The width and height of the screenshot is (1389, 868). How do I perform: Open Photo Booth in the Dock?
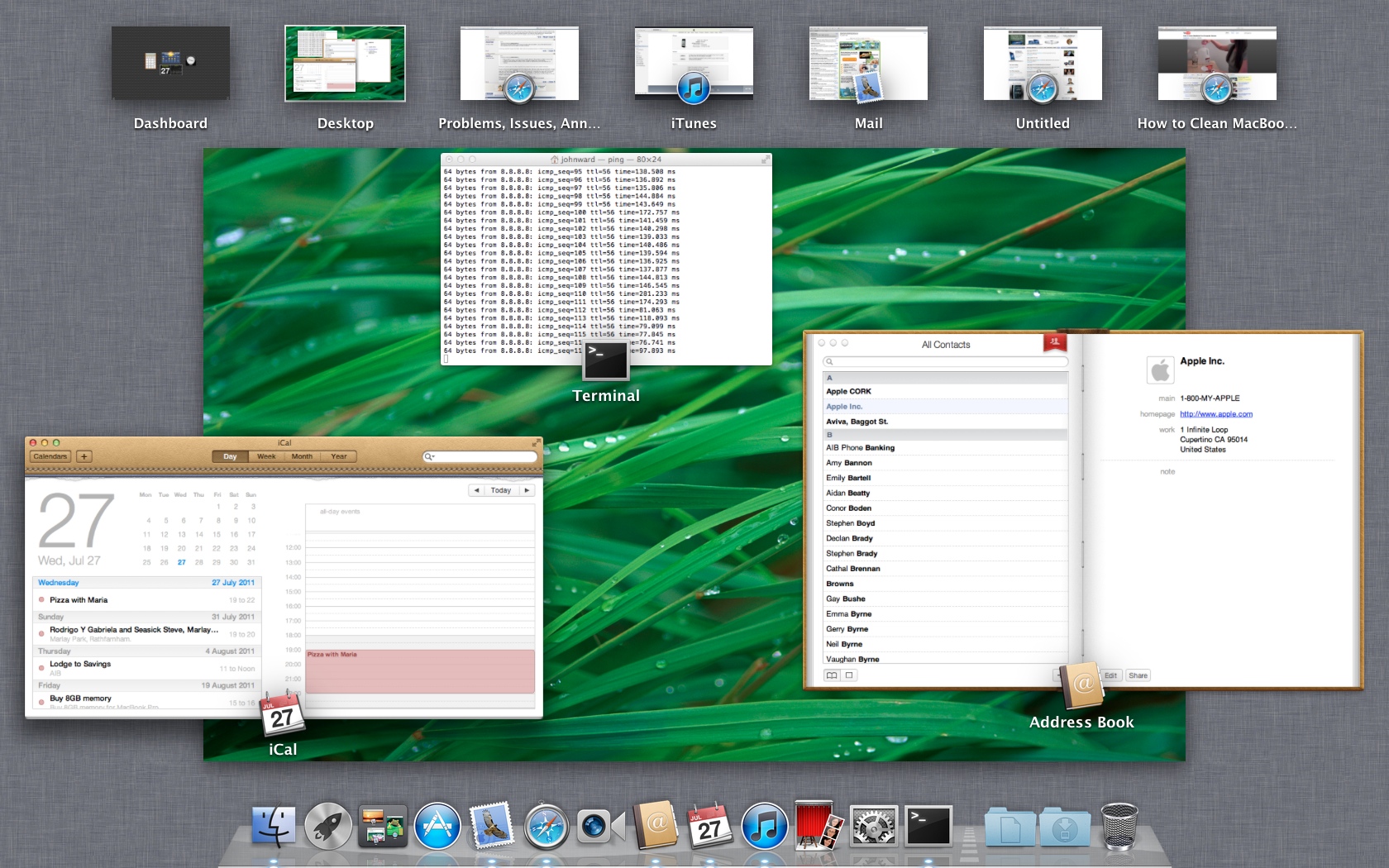click(819, 827)
